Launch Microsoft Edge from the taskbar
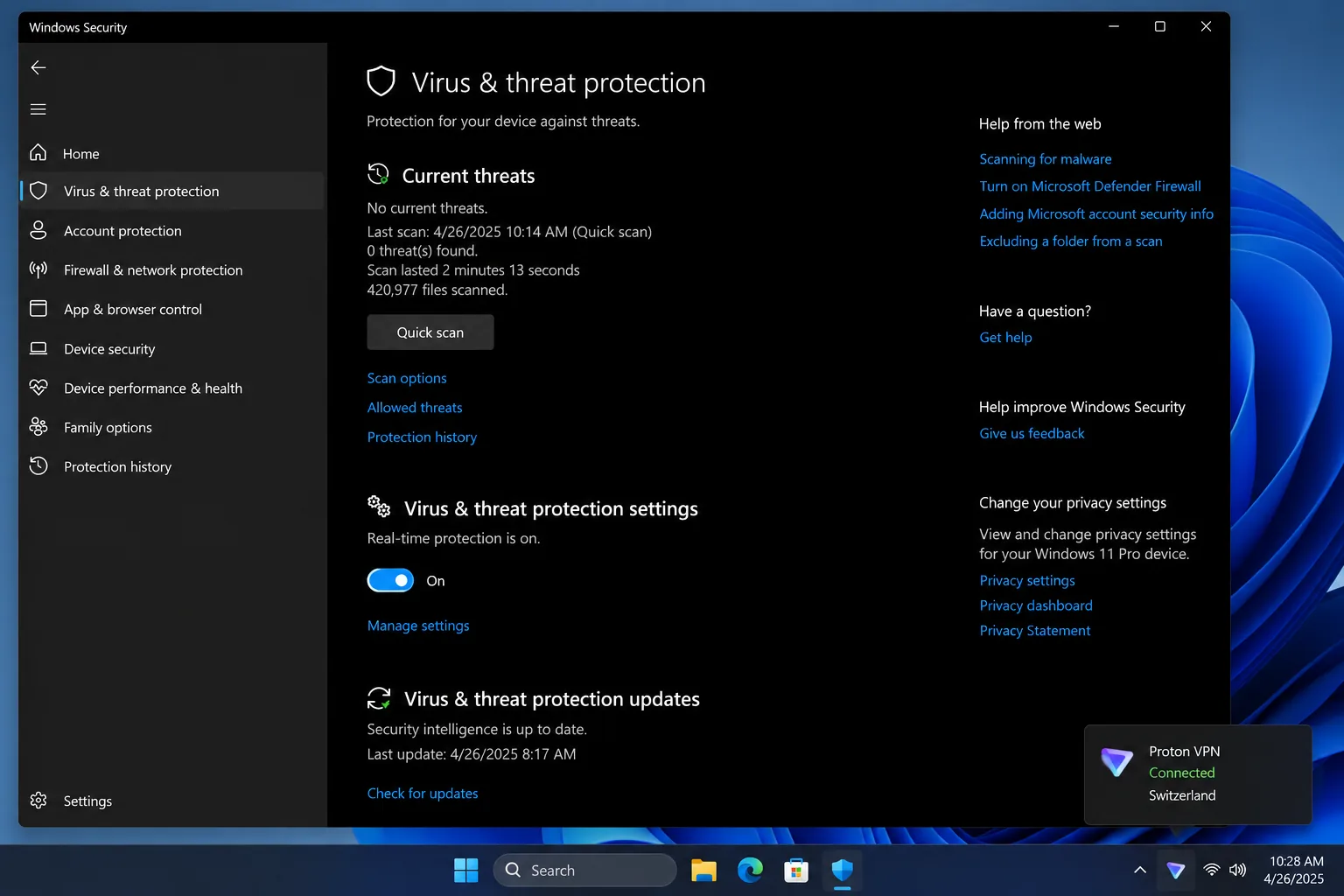The width and height of the screenshot is (1344, 896). point(750,871)
